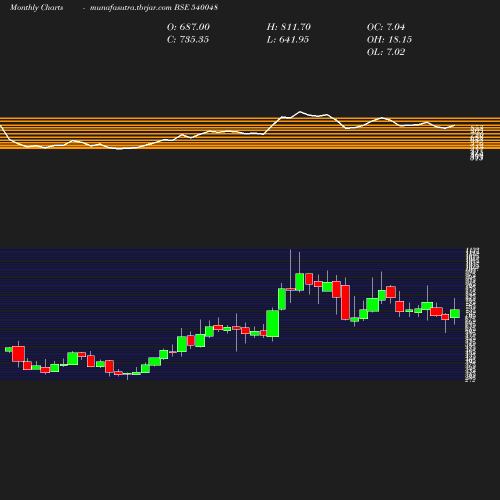Click the 'OH: 18.15' value

(x=389, y=39)
